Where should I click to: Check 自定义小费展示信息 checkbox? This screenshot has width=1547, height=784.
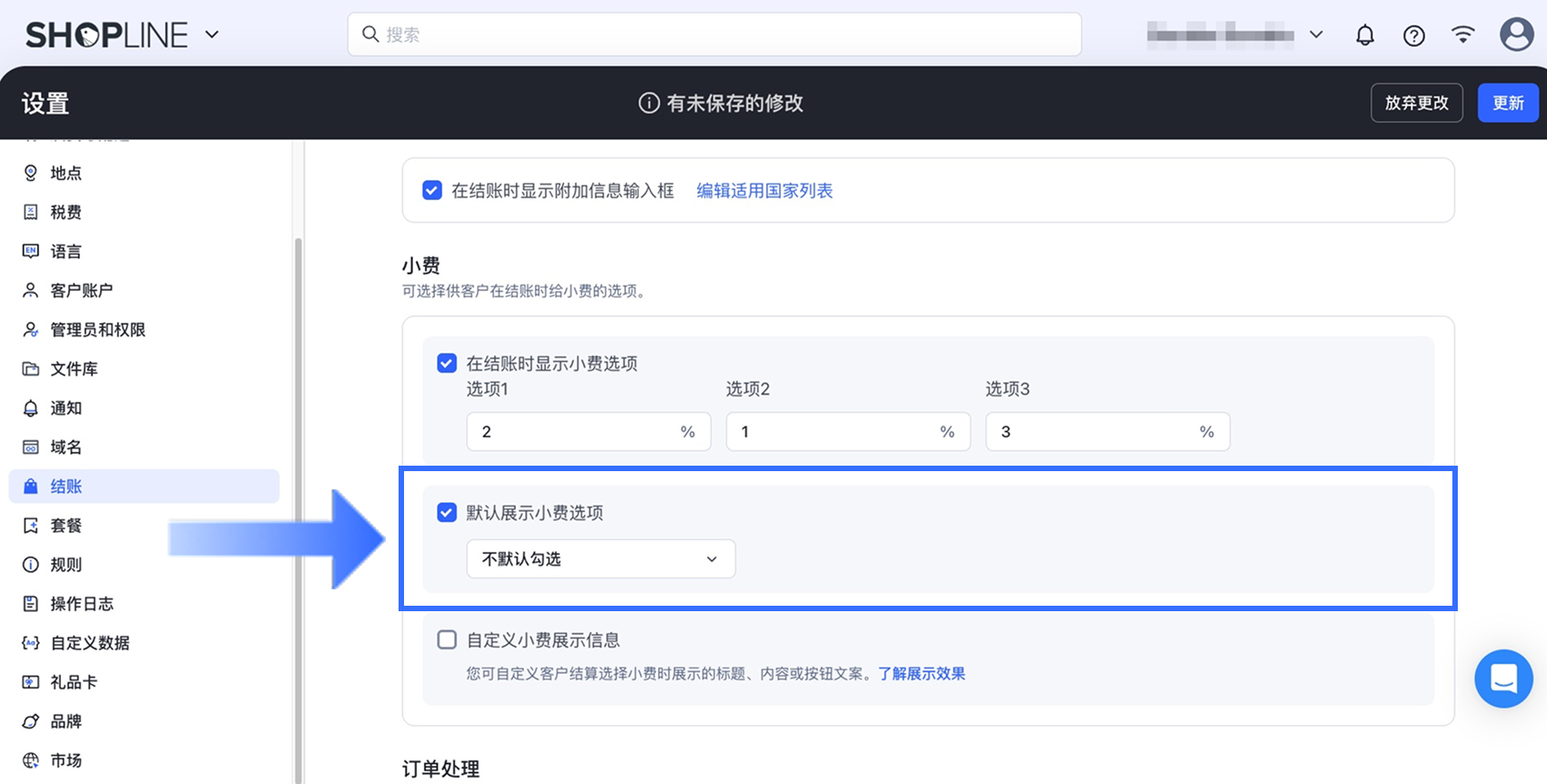pyautogui.click(x=447, y=639)
